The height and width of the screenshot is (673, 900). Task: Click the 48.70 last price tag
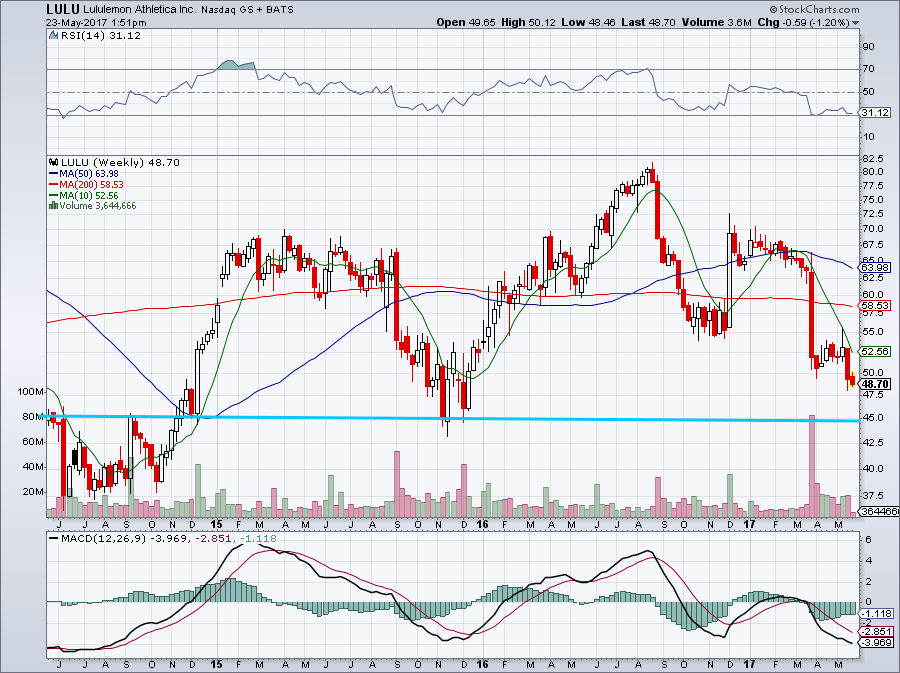pos(875,384)
